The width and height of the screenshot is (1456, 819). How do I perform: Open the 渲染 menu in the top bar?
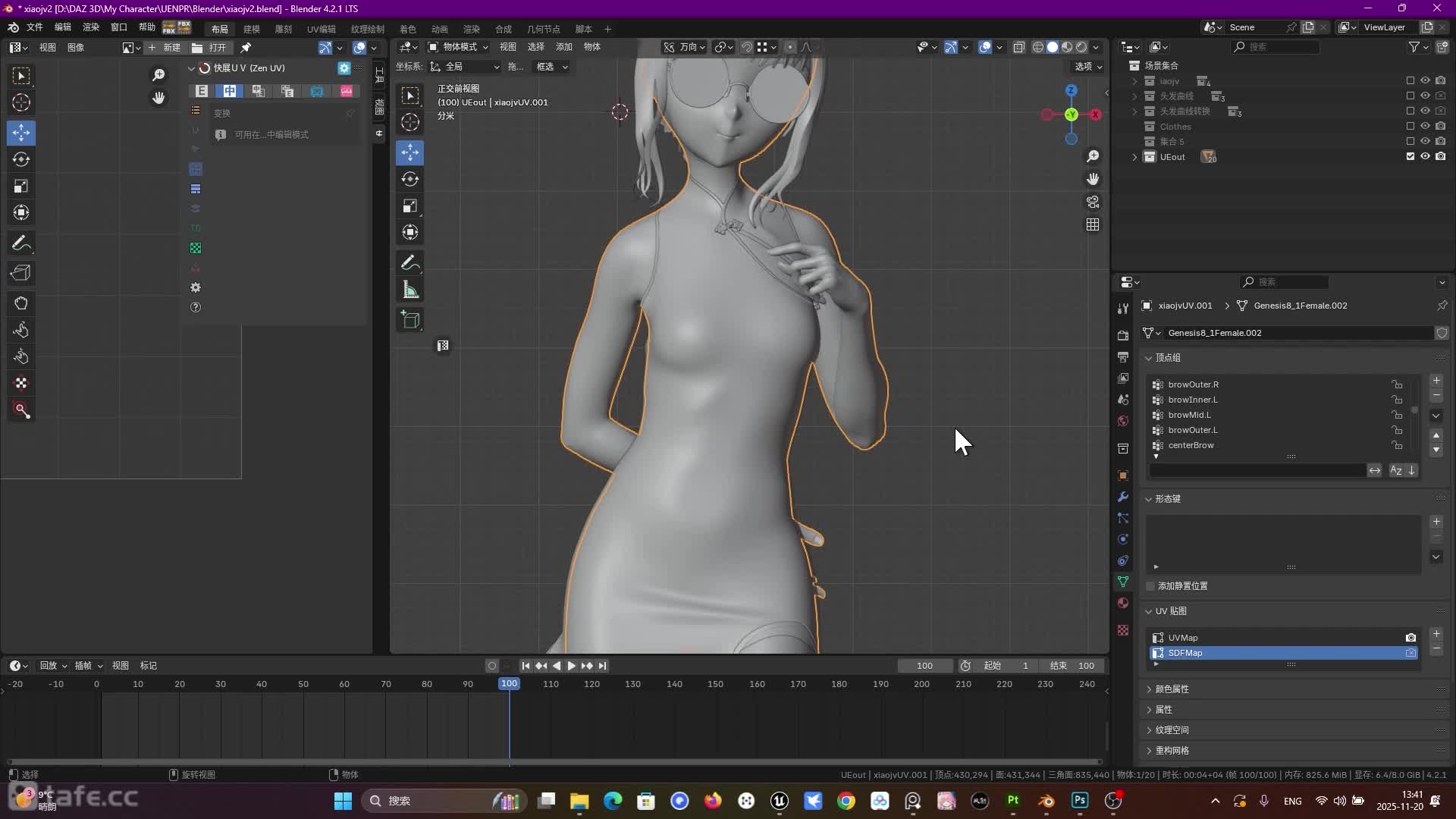(x=91, y=29)
